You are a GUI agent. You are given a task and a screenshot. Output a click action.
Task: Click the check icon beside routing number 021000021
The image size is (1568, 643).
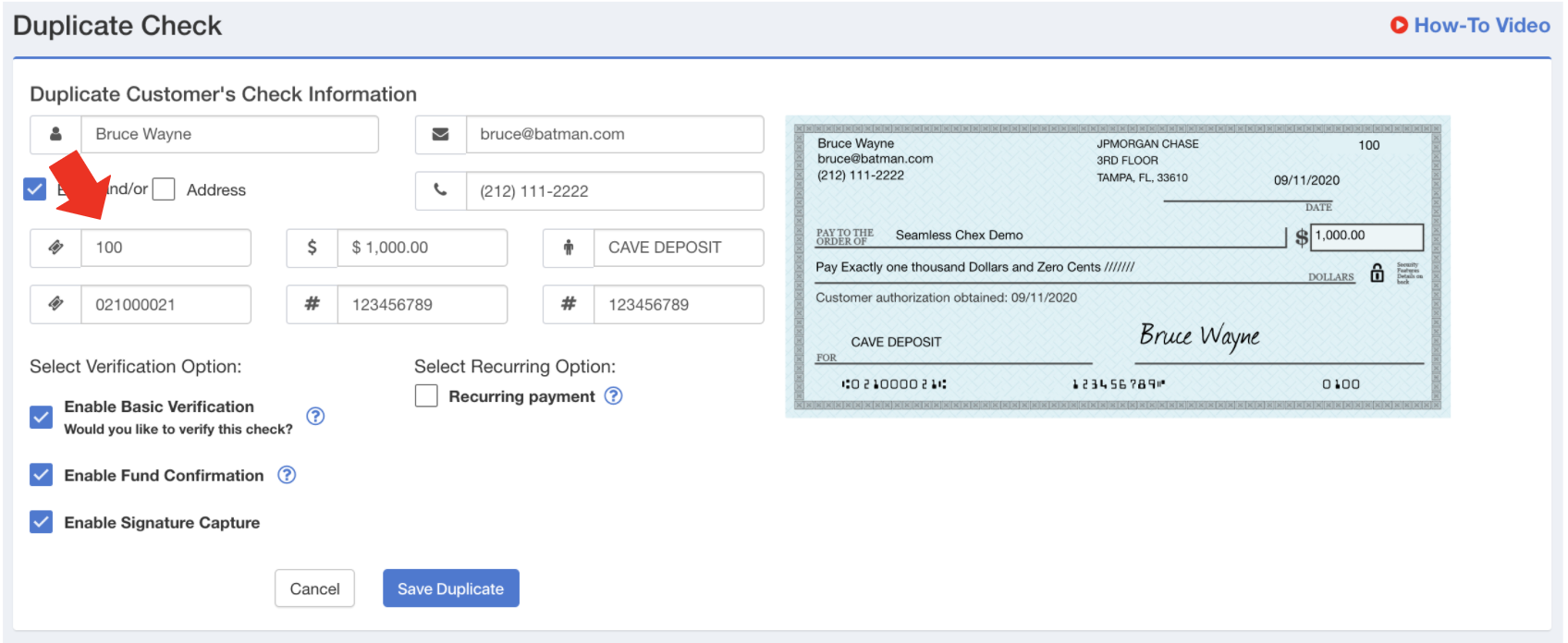tap(55, 304)
